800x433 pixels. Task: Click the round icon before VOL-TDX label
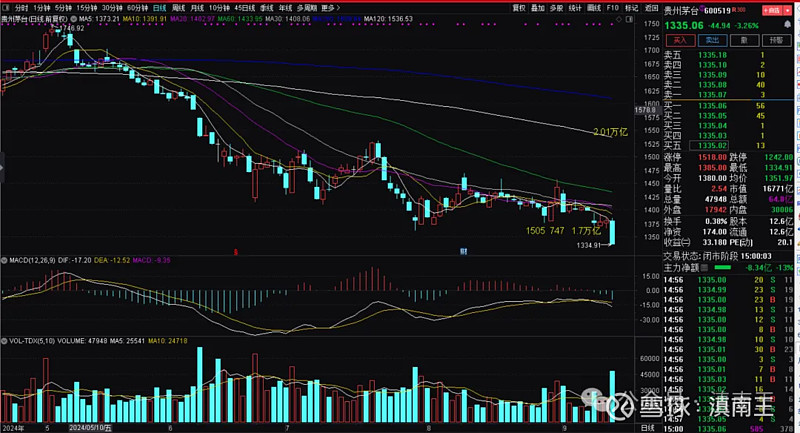(5, 340)
